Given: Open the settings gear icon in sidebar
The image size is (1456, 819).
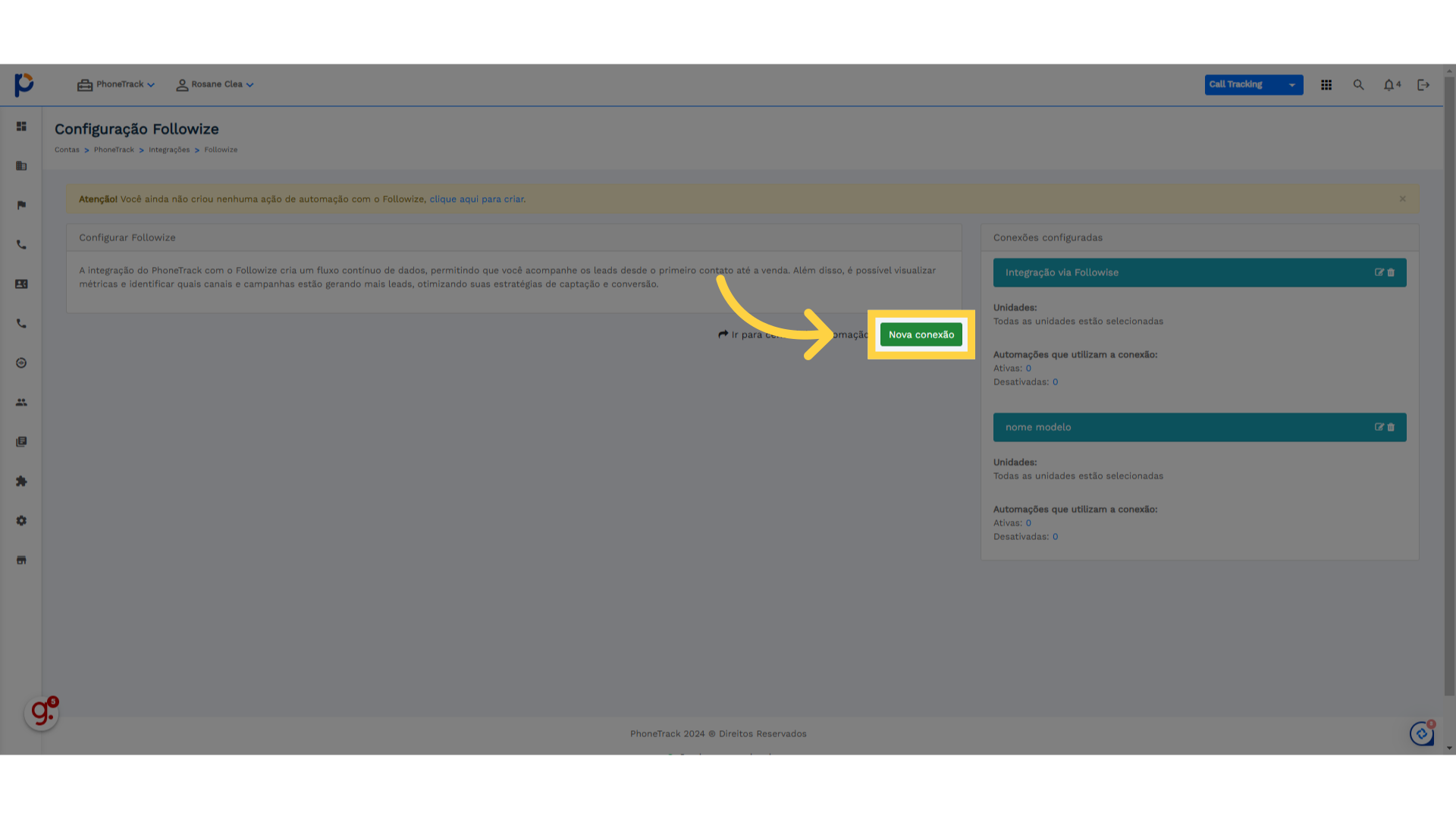Looking at the screenshot, I should point(21,520).
